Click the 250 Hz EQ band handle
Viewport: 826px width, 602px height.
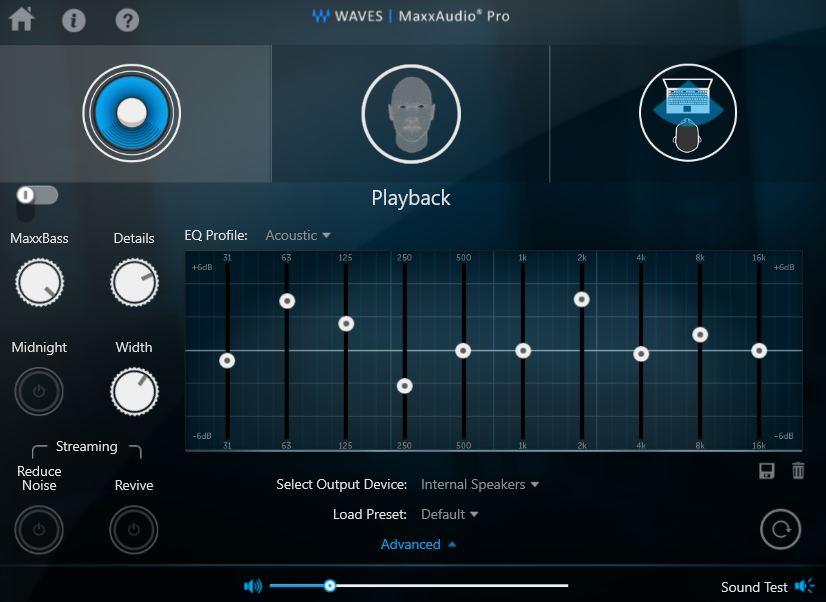tap(405, 386)
